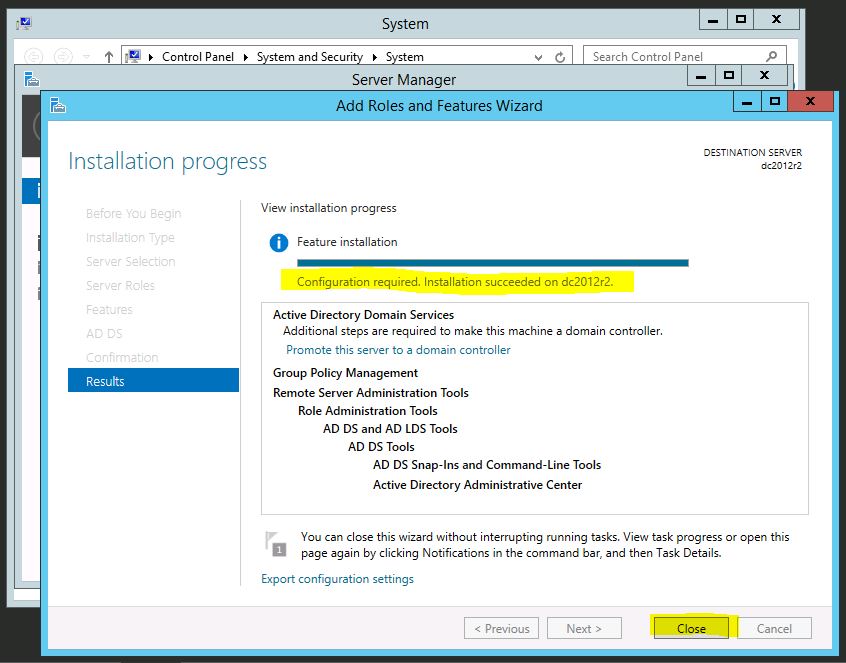Select Server Roles wizard step
The height and width of the screenshot is (663, 846).
pyautogui.click(x=120, y=285)
